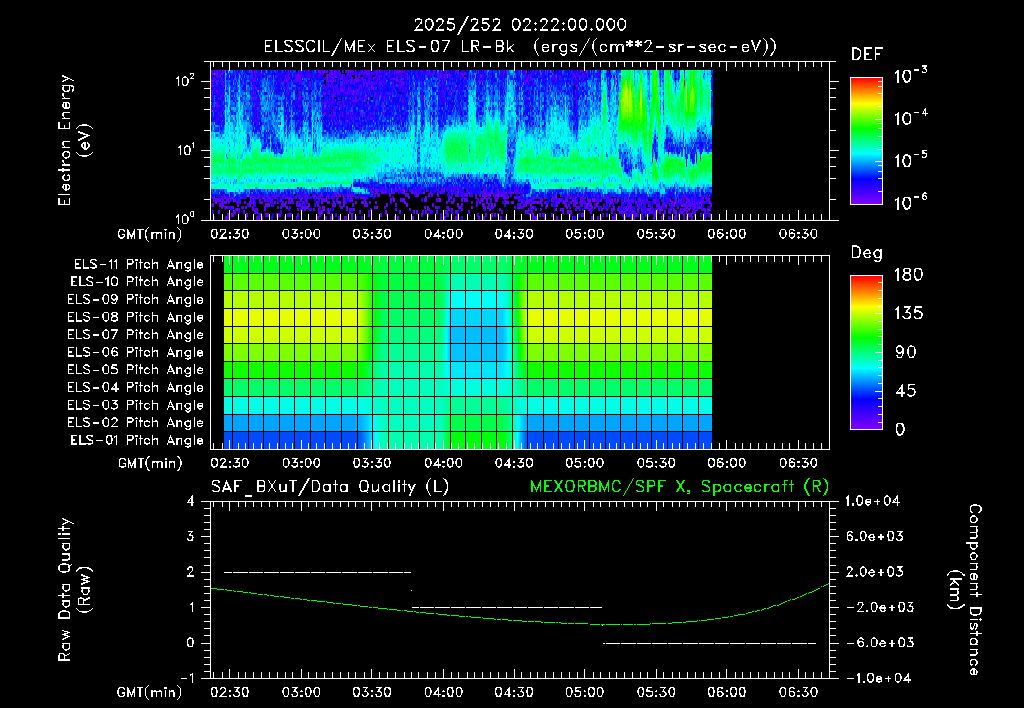The image size is (1024, 708).
Task: Click GMT(min) label under the spectrogram panel
Action: click(x=150, y=234)
